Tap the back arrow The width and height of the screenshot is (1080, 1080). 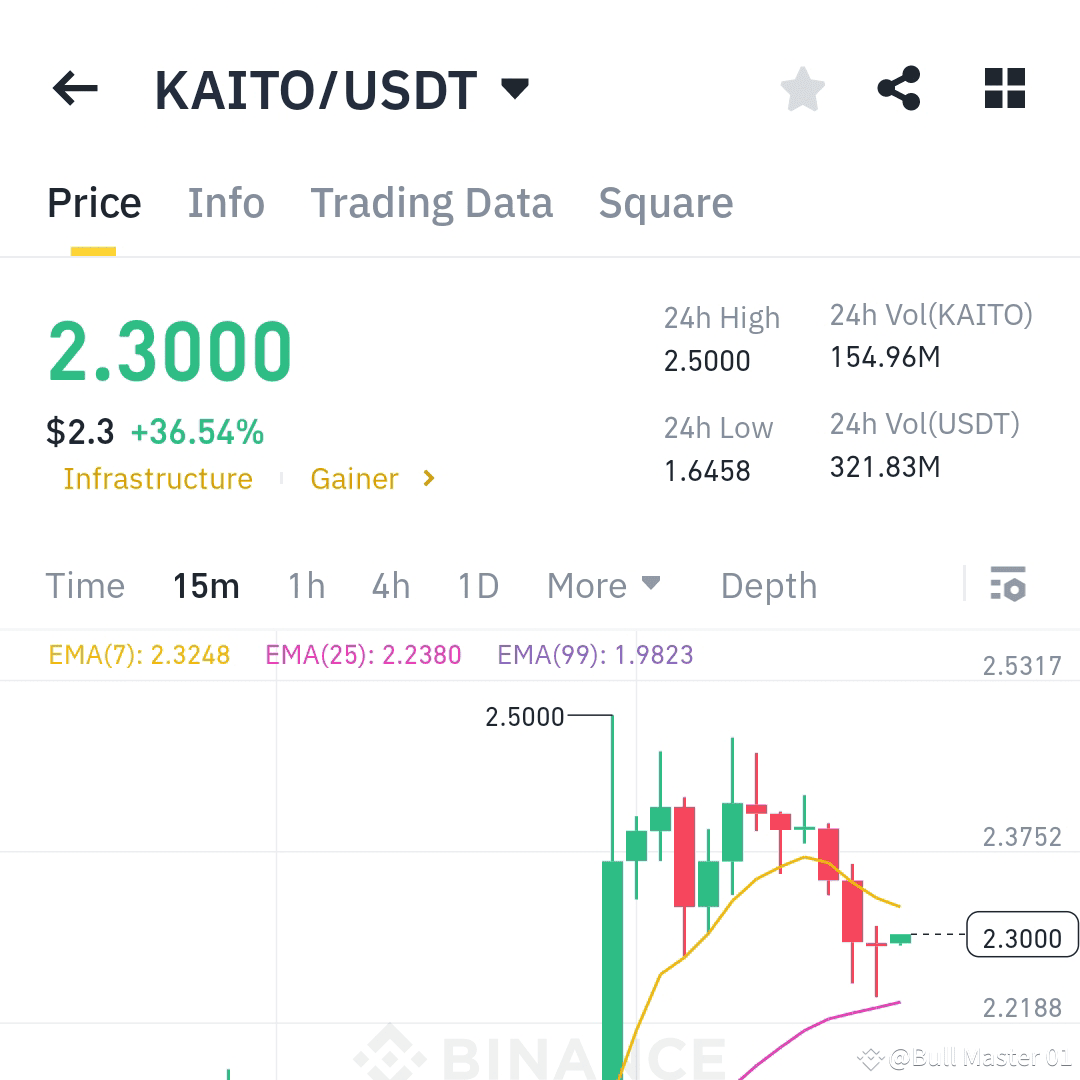[74, 88]
